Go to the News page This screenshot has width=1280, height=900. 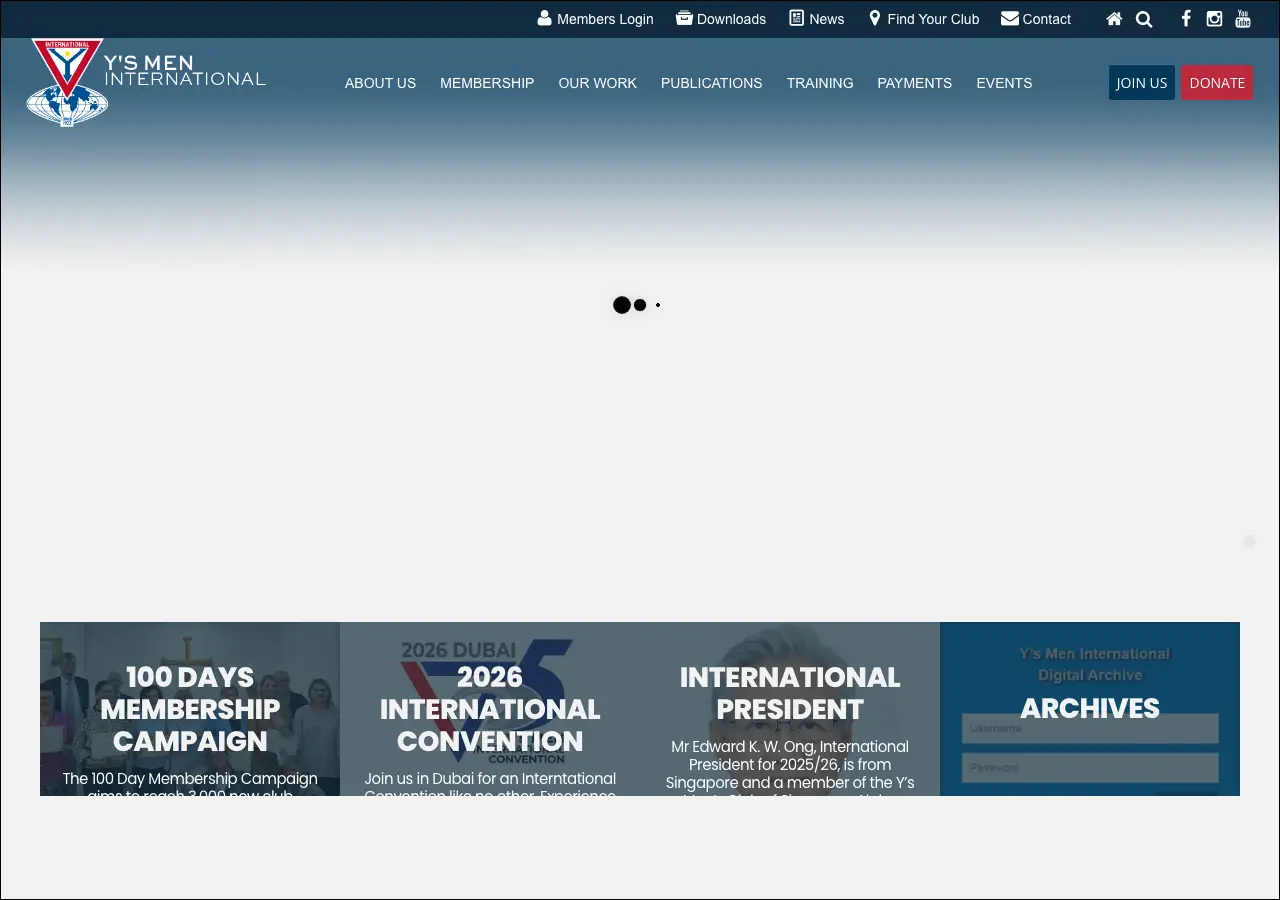click(x=817, y=19)
